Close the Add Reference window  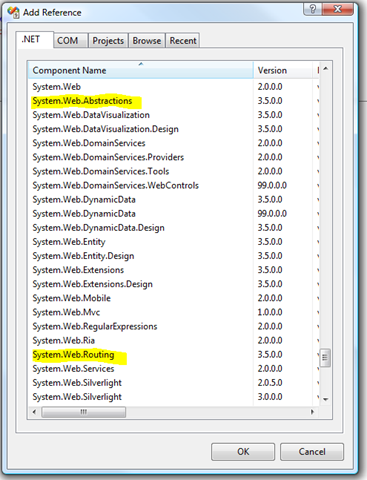pos(337,9)
